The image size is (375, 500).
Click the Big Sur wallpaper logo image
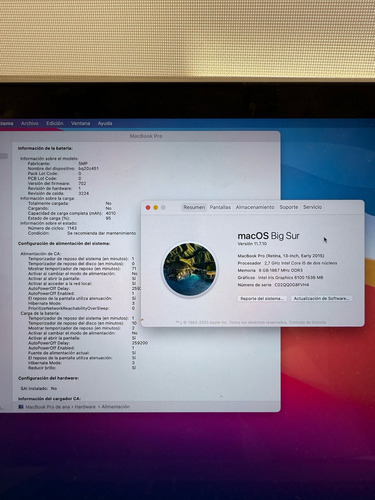click(189, 269)
